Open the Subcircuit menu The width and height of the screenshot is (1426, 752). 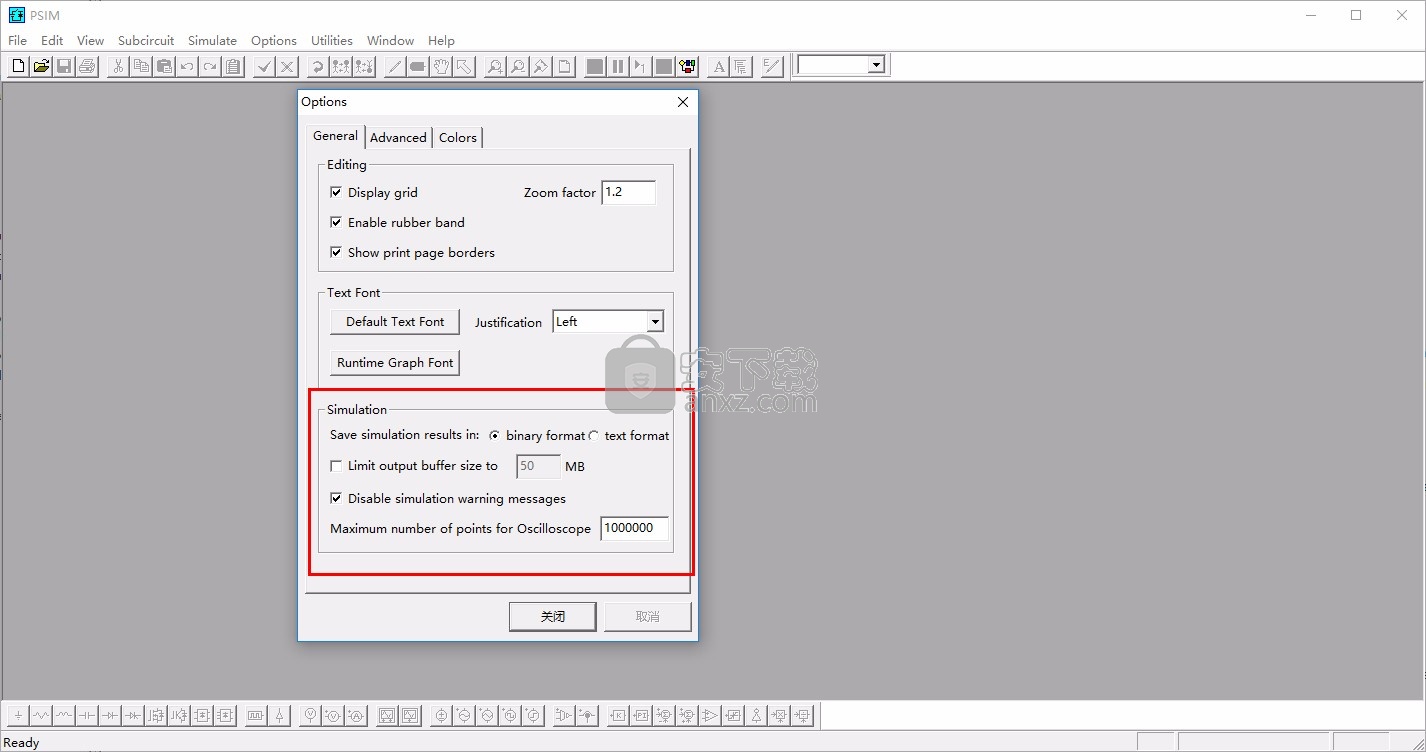146,40
